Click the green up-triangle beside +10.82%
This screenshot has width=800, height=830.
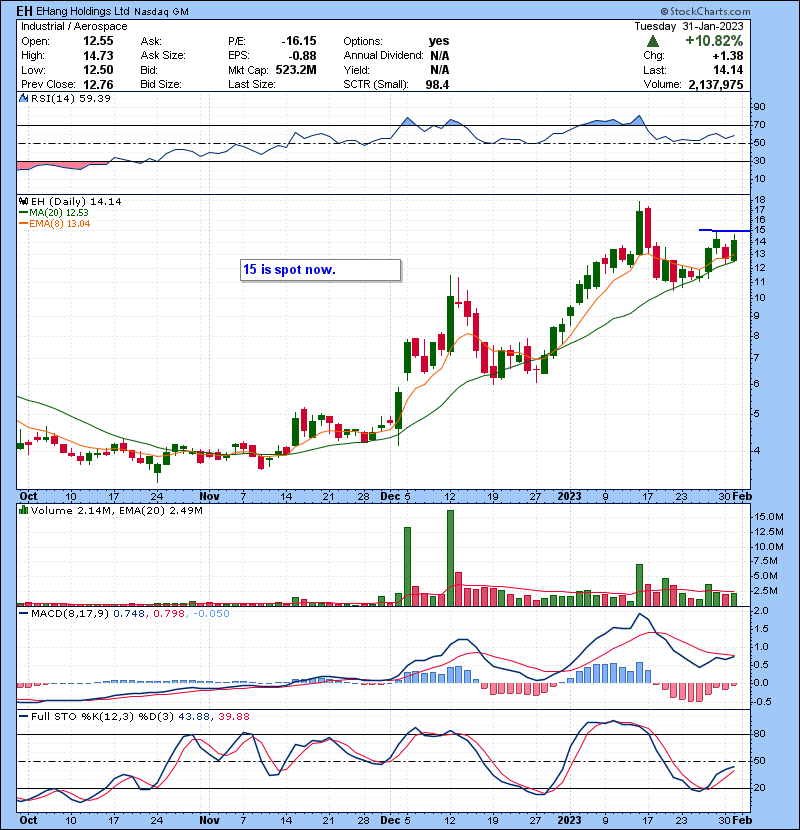(x=653, y=41)
